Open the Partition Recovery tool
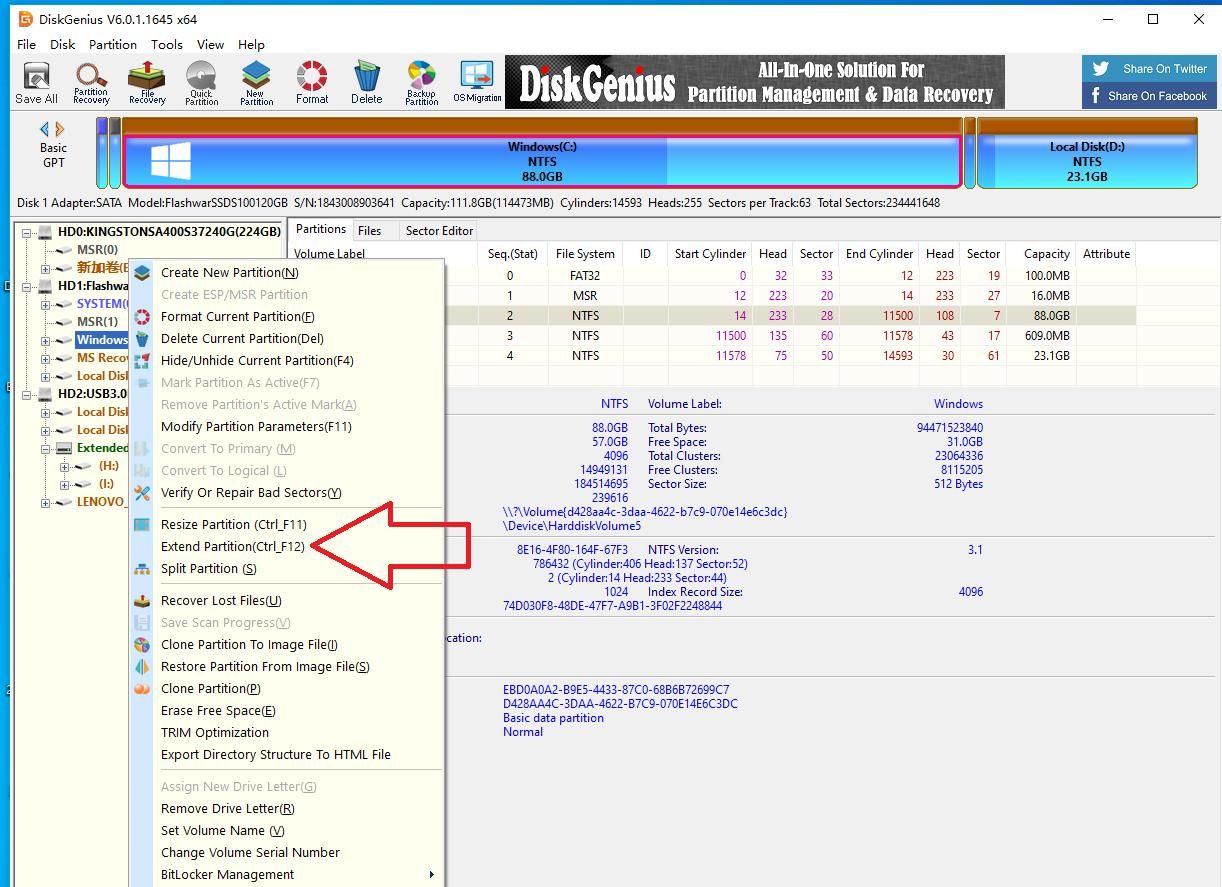 click(x=91, y=83)
